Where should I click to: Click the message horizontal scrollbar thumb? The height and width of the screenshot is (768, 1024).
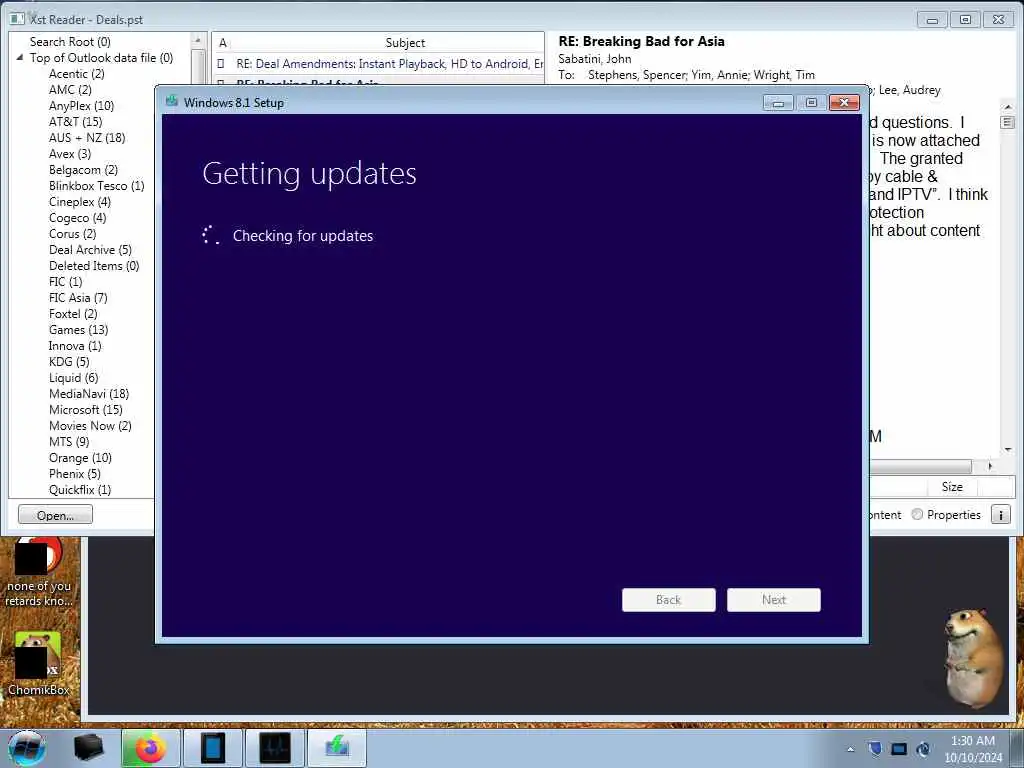coord(921,466)
